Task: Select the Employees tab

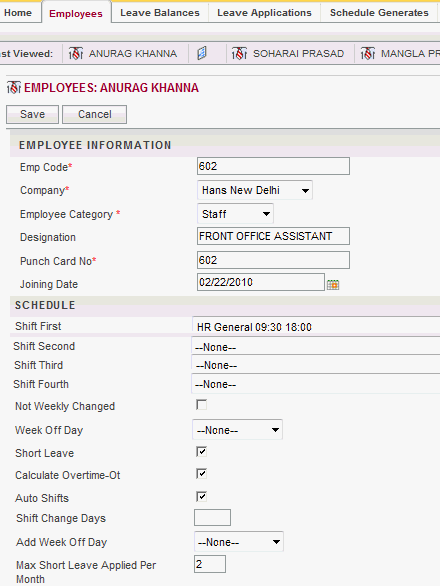Action: pyautogui.click(x=76, y=13)
